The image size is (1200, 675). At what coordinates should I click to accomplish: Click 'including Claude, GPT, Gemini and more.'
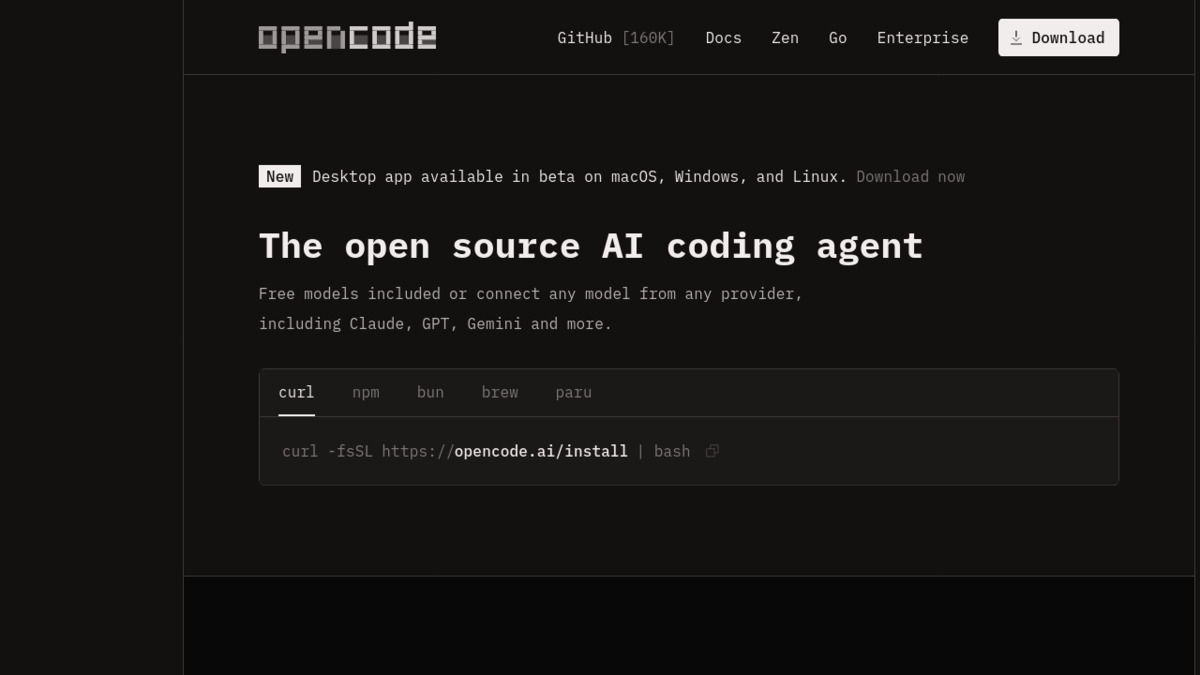pos(435,324)
